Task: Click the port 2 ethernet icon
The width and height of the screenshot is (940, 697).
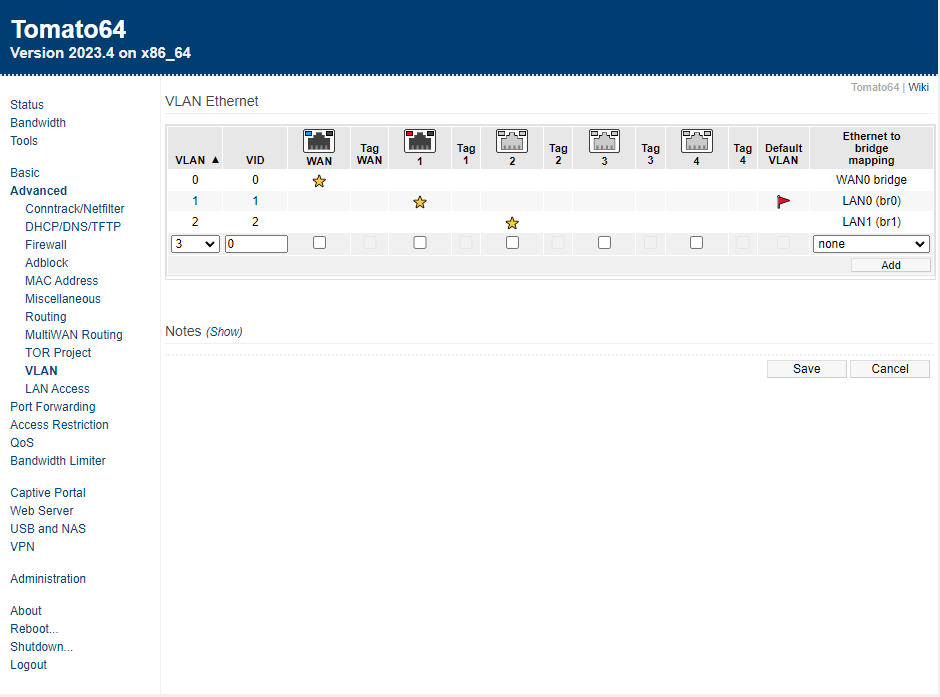Action: [512, 141]
